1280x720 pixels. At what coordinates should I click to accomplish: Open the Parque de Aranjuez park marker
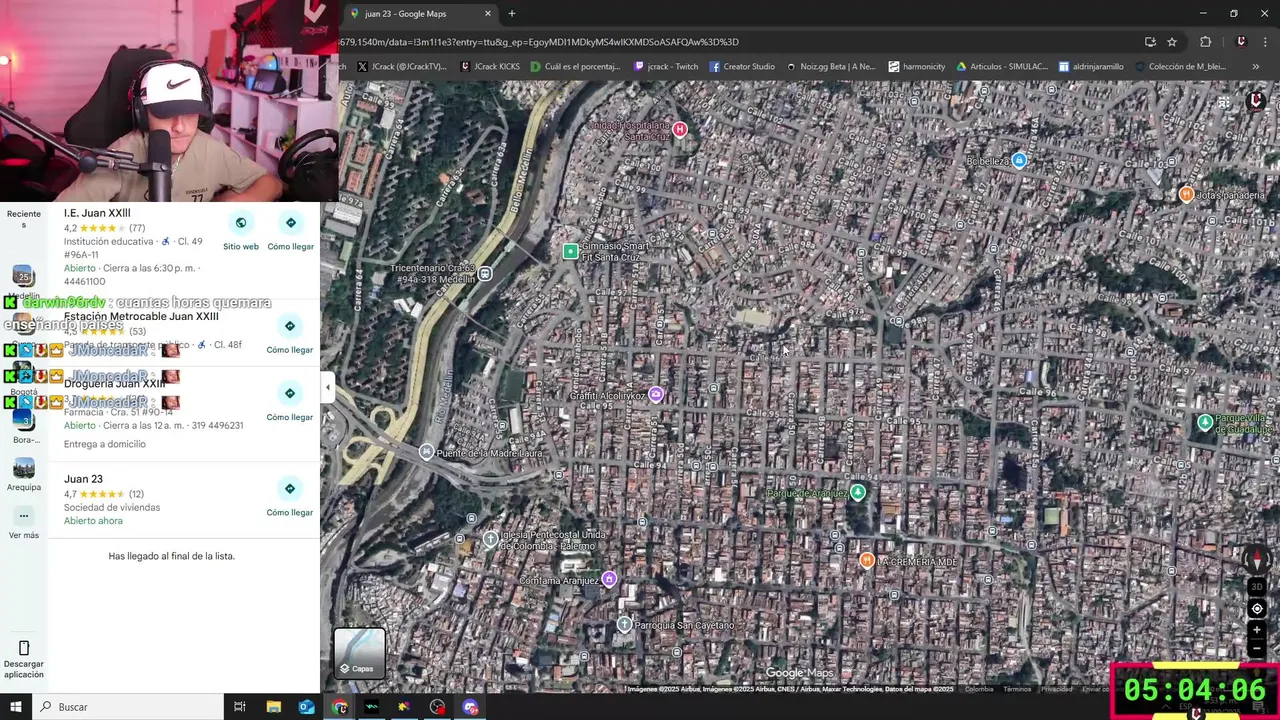point(857,493)
